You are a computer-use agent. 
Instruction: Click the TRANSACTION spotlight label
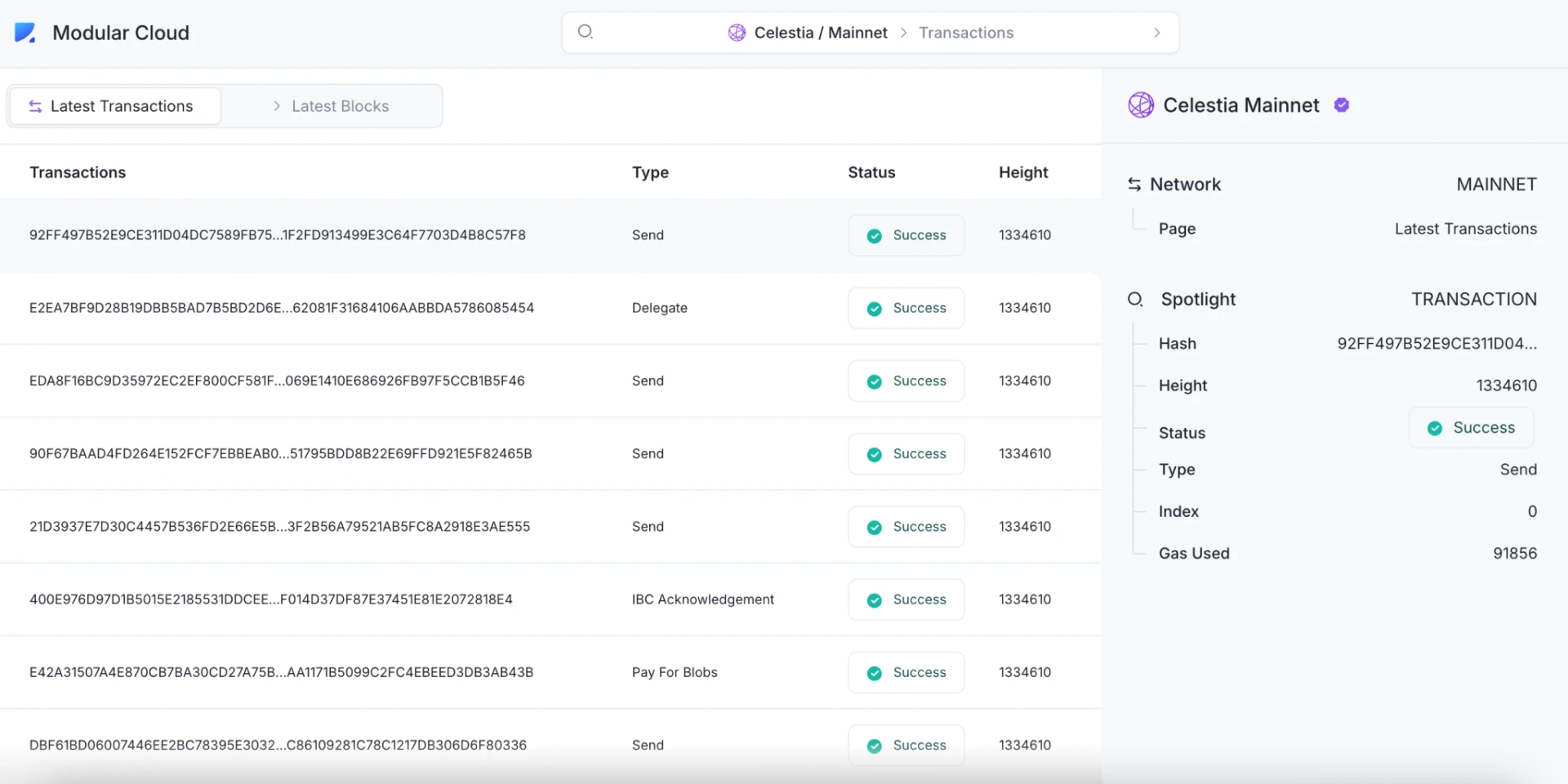tap(1474, 299)
